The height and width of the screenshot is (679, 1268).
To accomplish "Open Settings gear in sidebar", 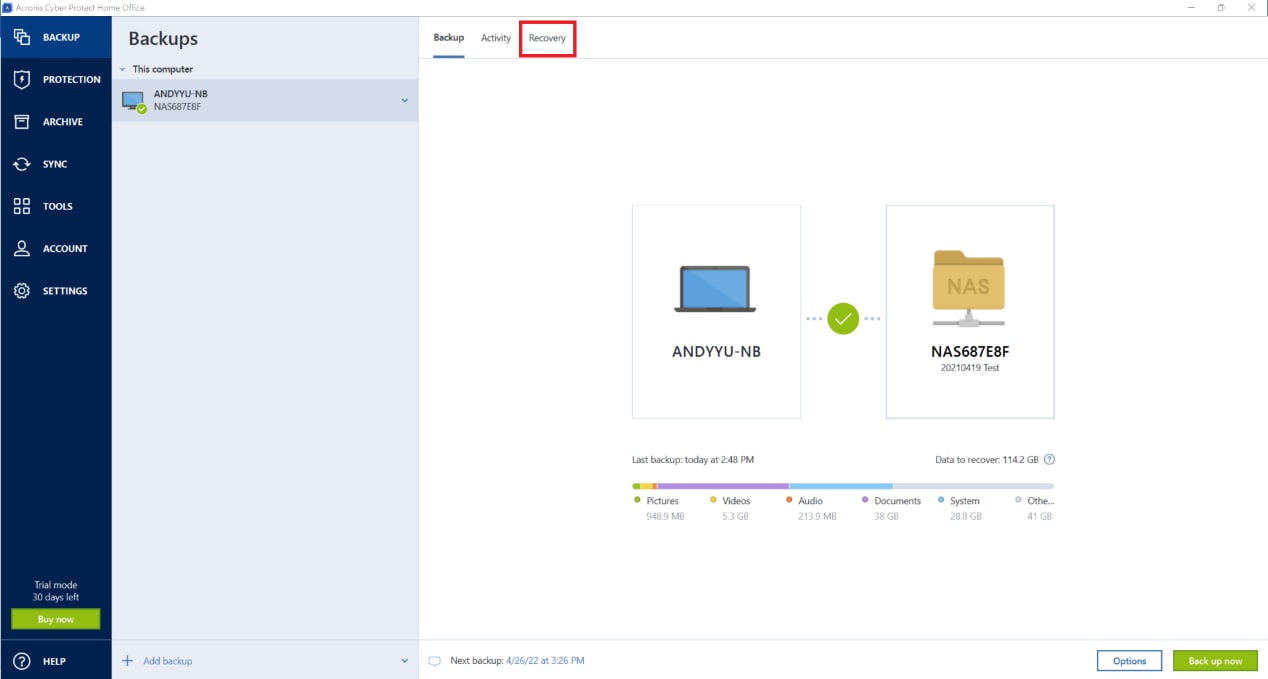I will coord(55,291).
